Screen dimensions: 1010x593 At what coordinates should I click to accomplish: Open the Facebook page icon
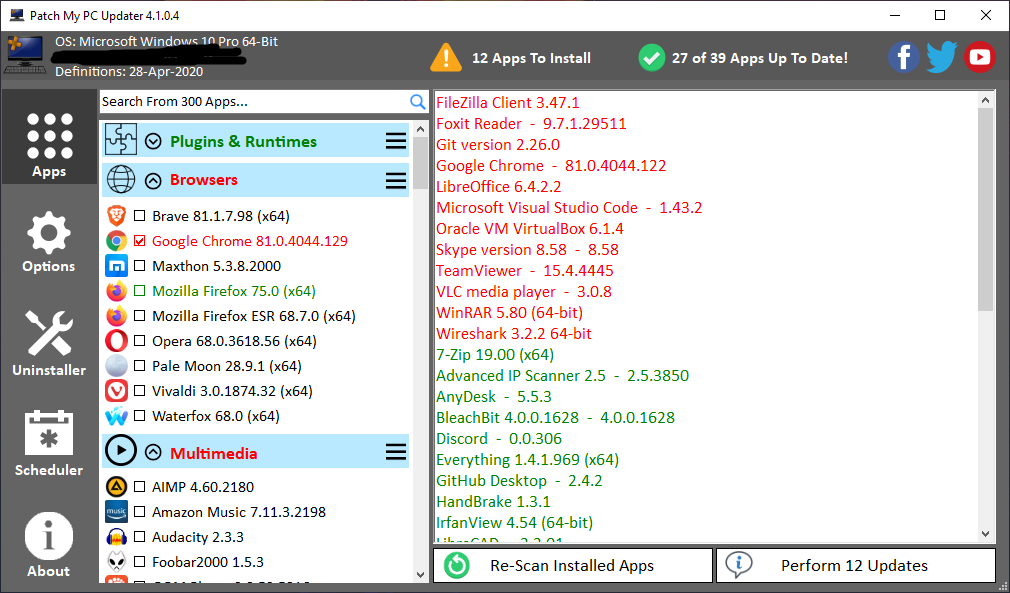[903, 57]
